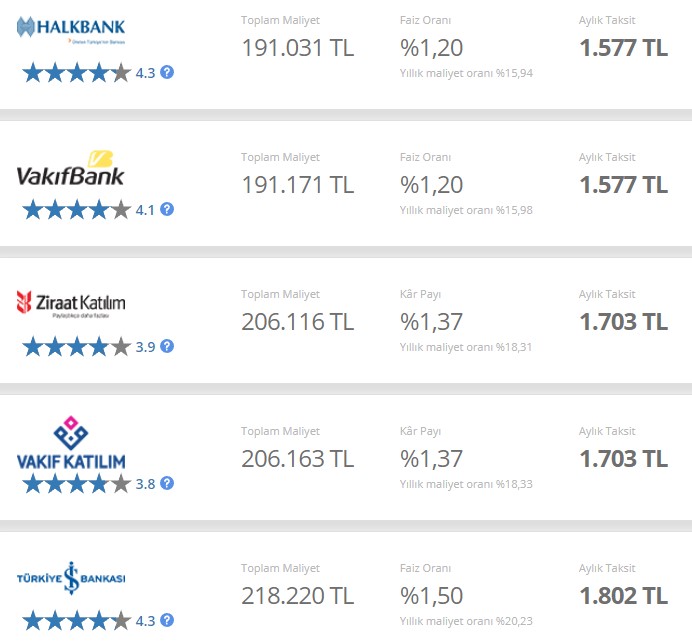Select VakıfBank monthly installment 1.577 TL
692x643 pixels.
coord(624,184)
